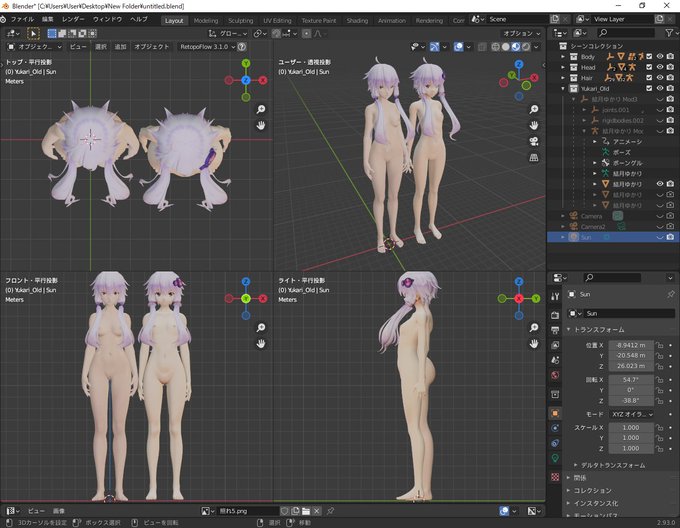680x528 pixels.
Task: Lock location X with padlock icon
Action: 660,345
